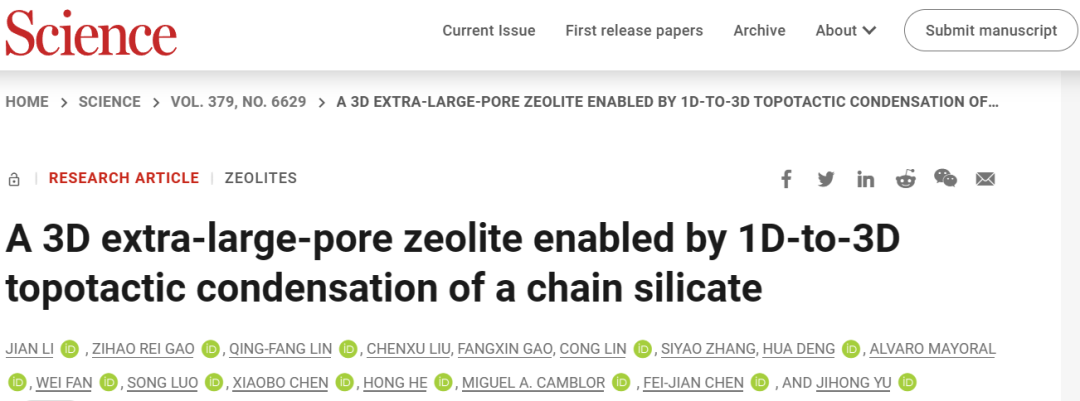Viewport: 1080px width, 401px height.
Task: Expand the About dropdown menu
Action: click(845, 30)
